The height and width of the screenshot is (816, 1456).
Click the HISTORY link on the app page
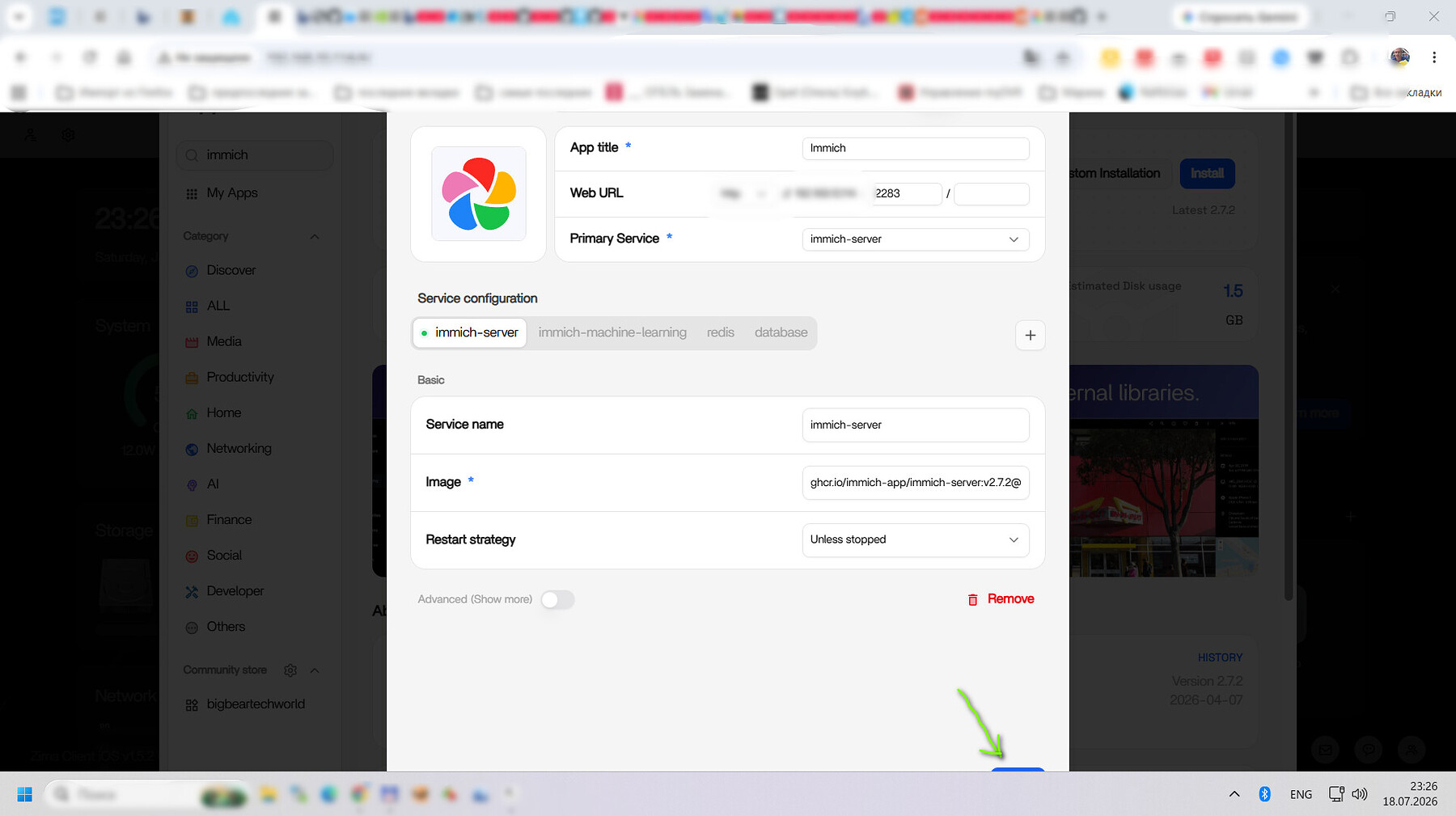[x=1220, y=657]
